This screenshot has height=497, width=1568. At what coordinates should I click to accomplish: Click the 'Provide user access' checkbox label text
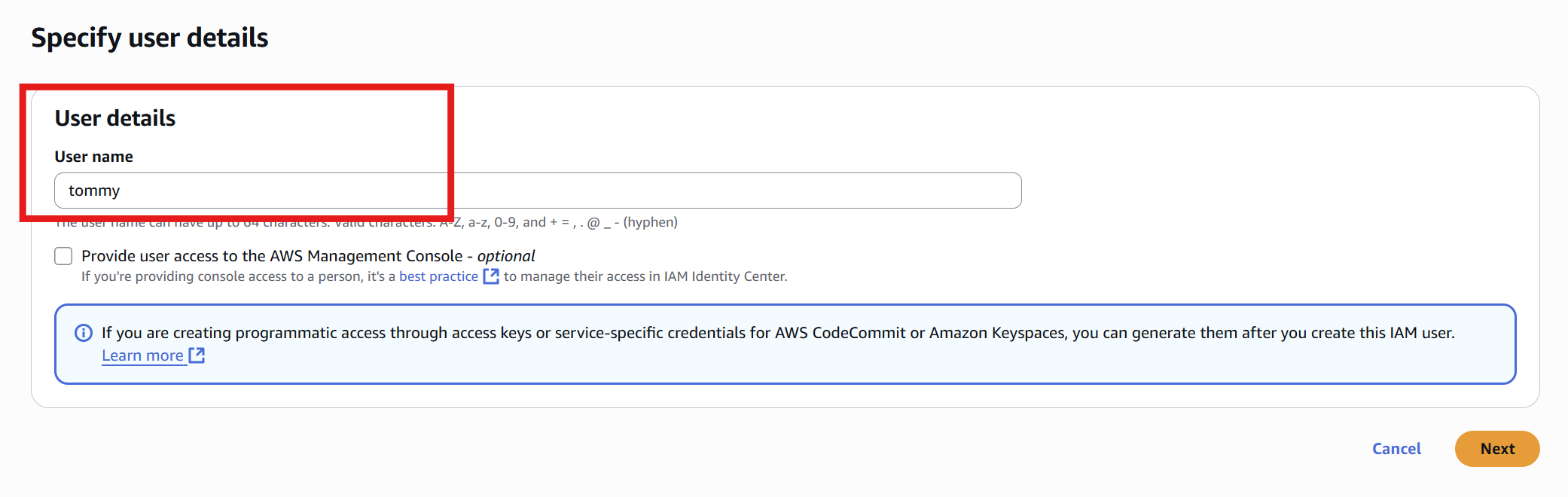coord(308,256)
